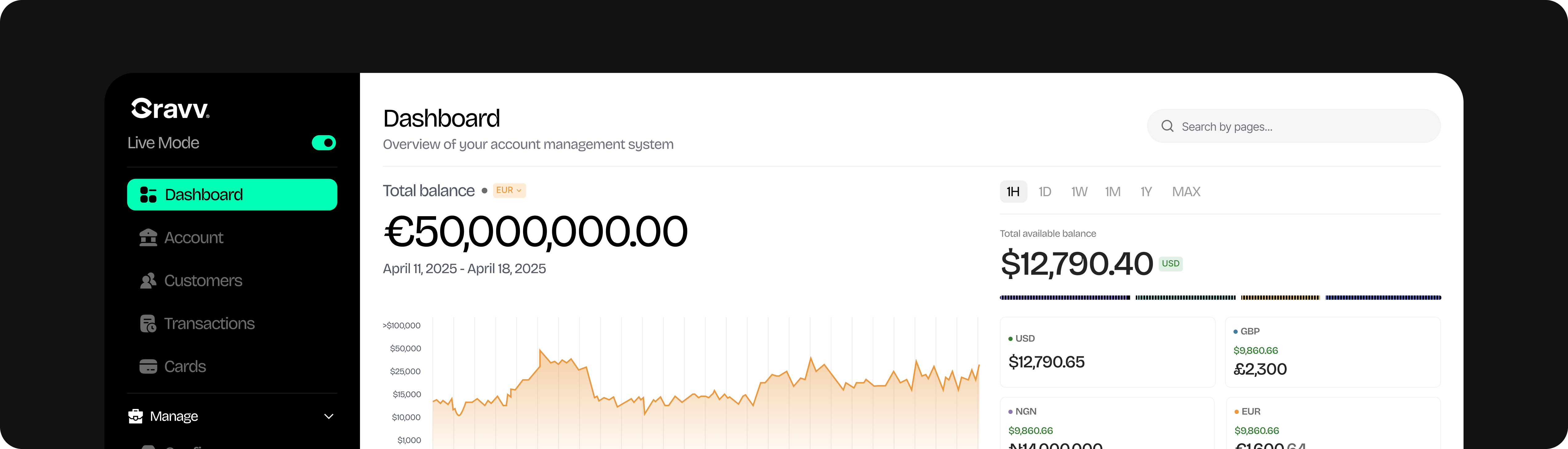Click the Customers people icon

click(148, 281)
